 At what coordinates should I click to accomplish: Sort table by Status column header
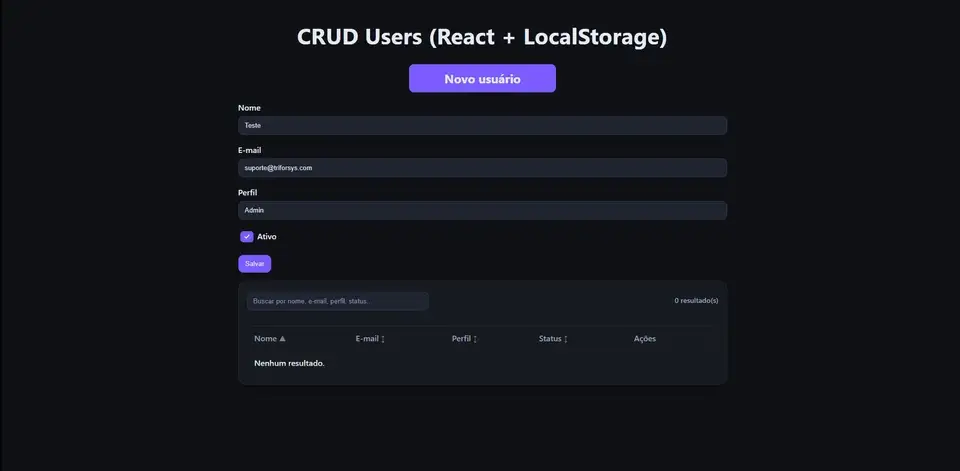[x=553, y=339]
